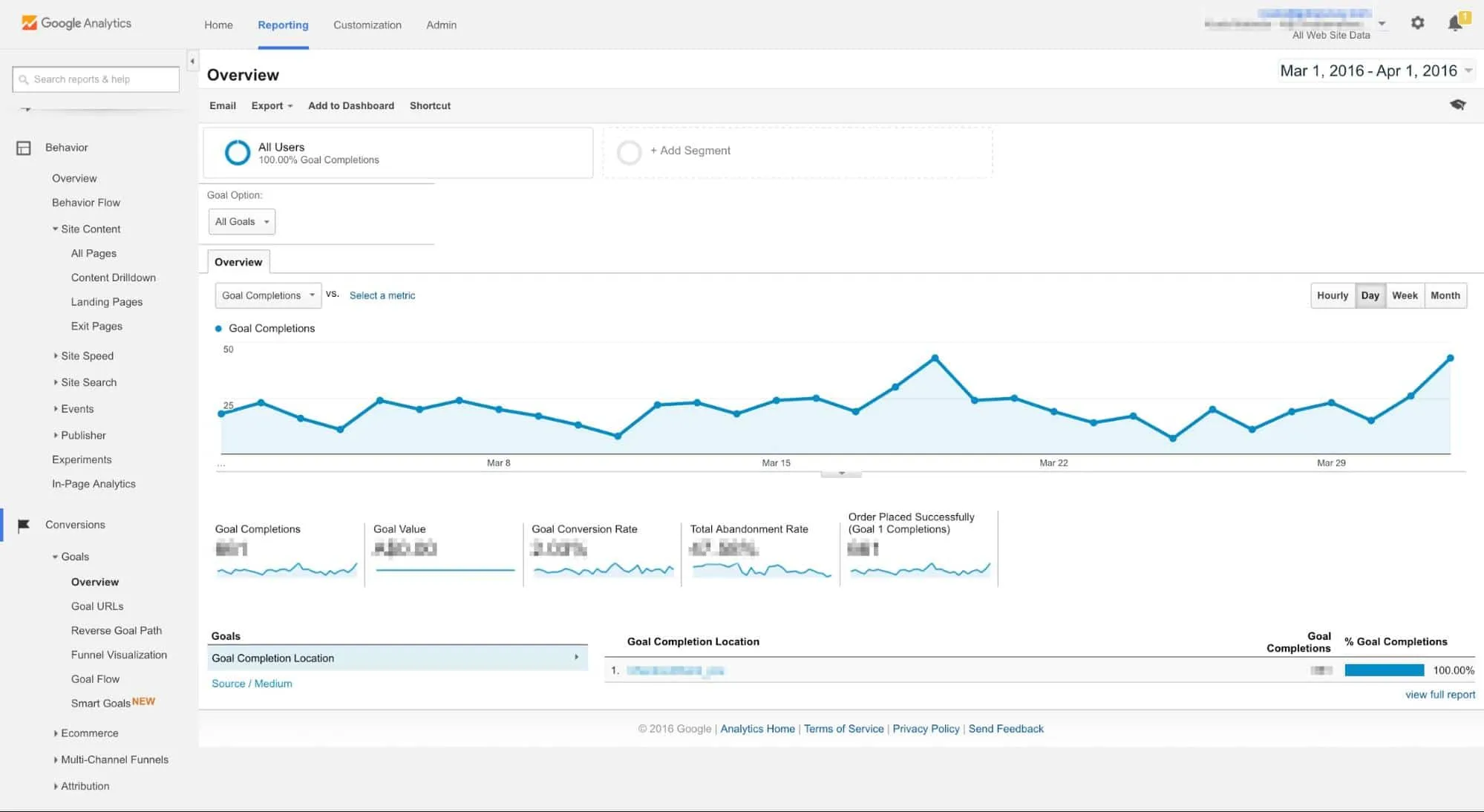Open the Goal Completions metric dropdown
Screen dimensions: 1484x812
point(268,295)
